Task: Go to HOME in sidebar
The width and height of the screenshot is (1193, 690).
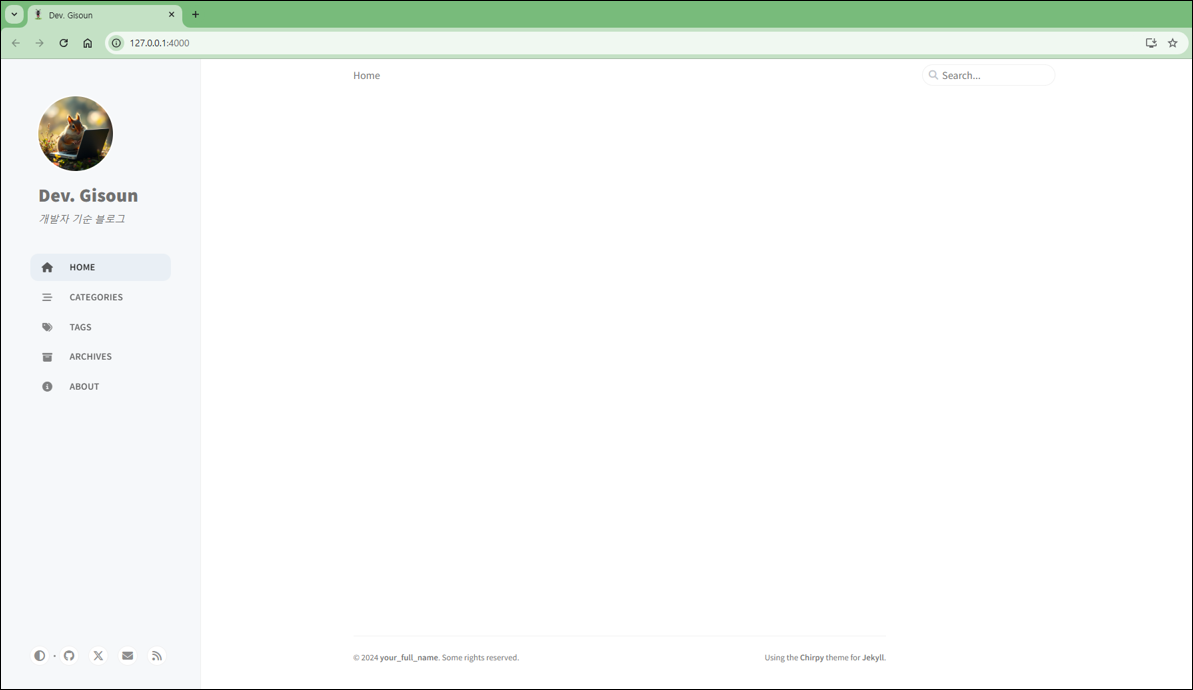Action: pyautogui.click(x=82, y=267)
